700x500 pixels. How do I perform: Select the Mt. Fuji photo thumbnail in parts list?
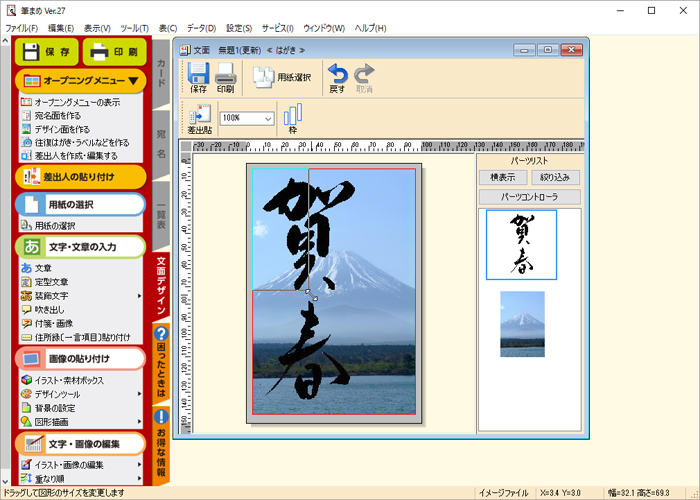click(522, 323)
